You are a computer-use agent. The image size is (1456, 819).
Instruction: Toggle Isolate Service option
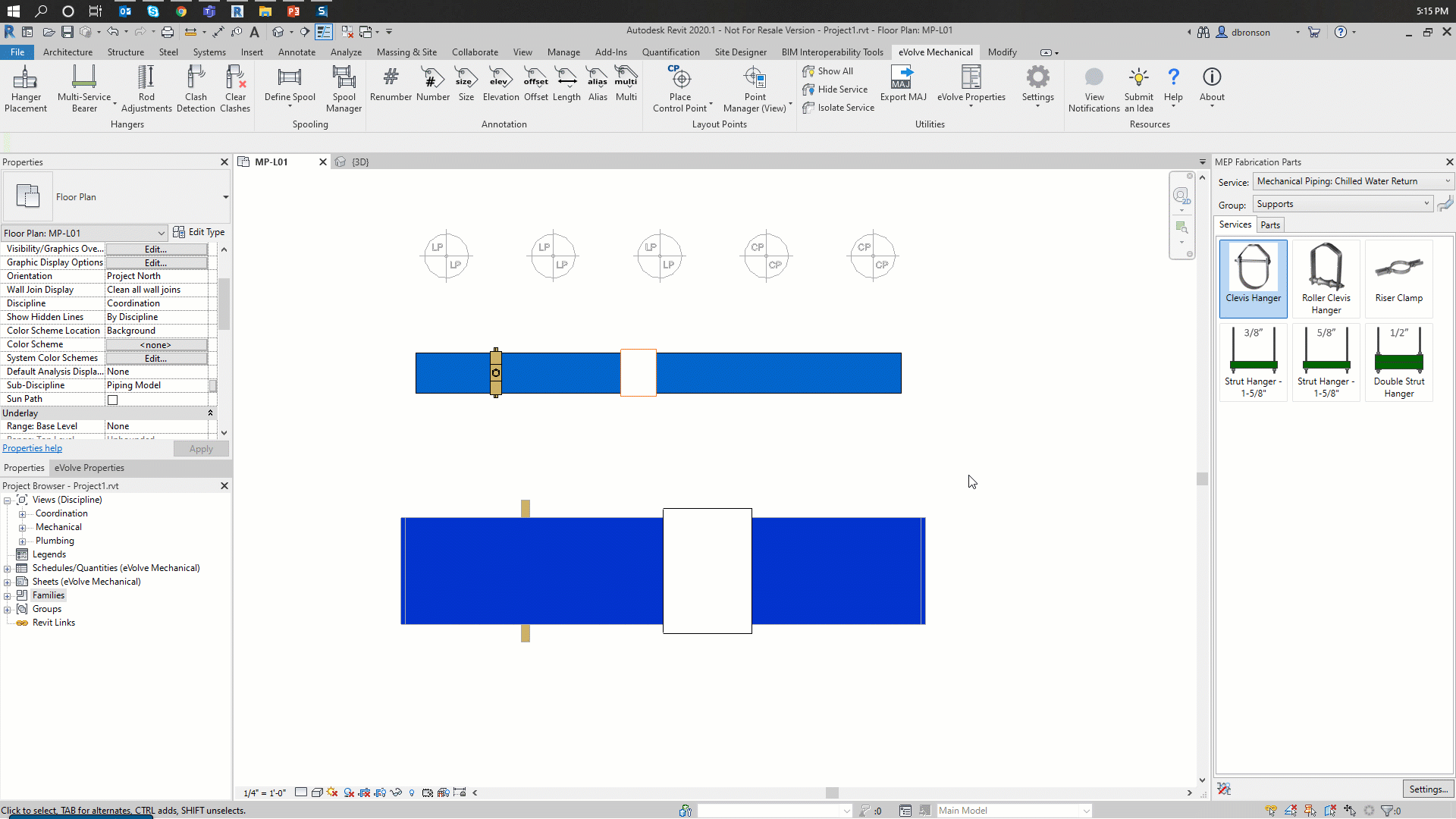click(x=838, y=107)
